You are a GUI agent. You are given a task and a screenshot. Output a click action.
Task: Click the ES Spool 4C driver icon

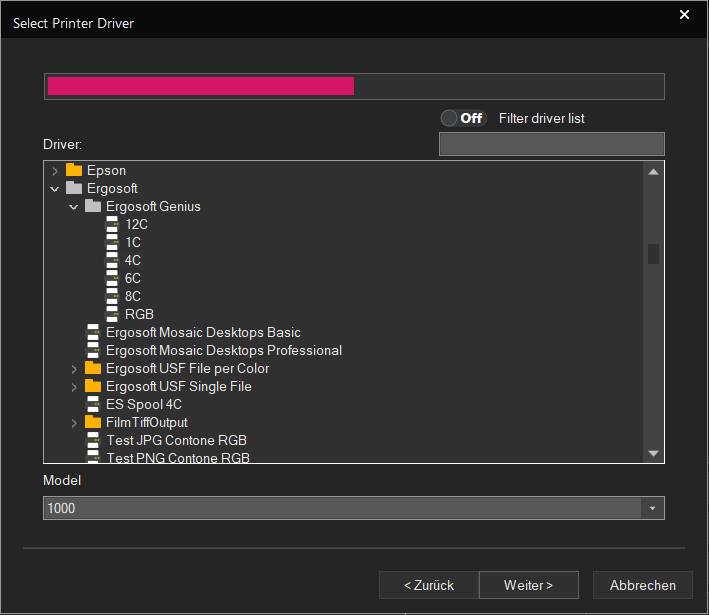point(93,404)
